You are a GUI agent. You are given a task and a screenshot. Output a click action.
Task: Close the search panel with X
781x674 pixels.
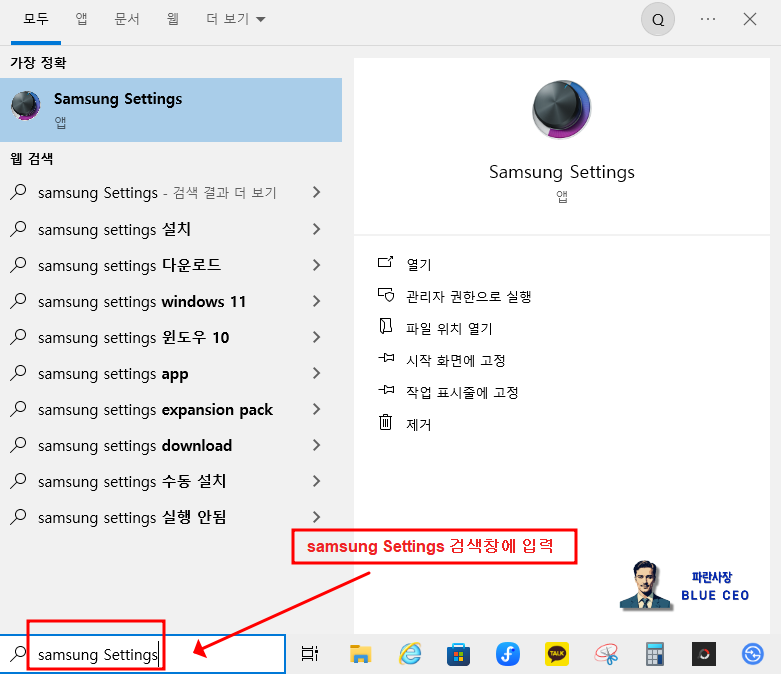tap(750, 19)
